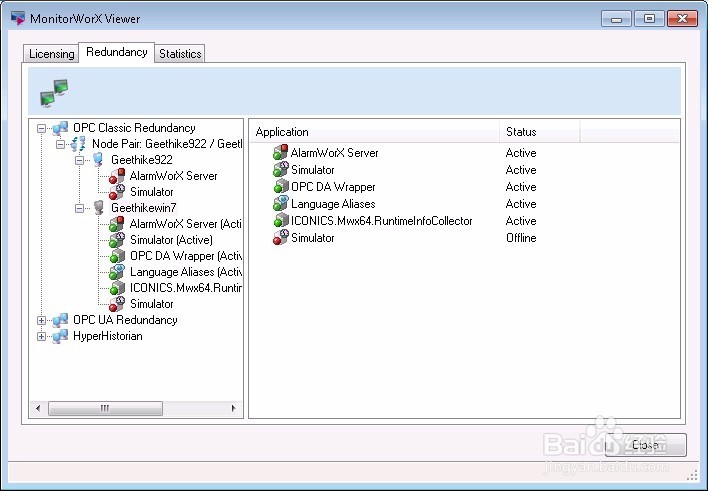Close the window with the red X
Screen dimensions: 708x491
point(682,19)
